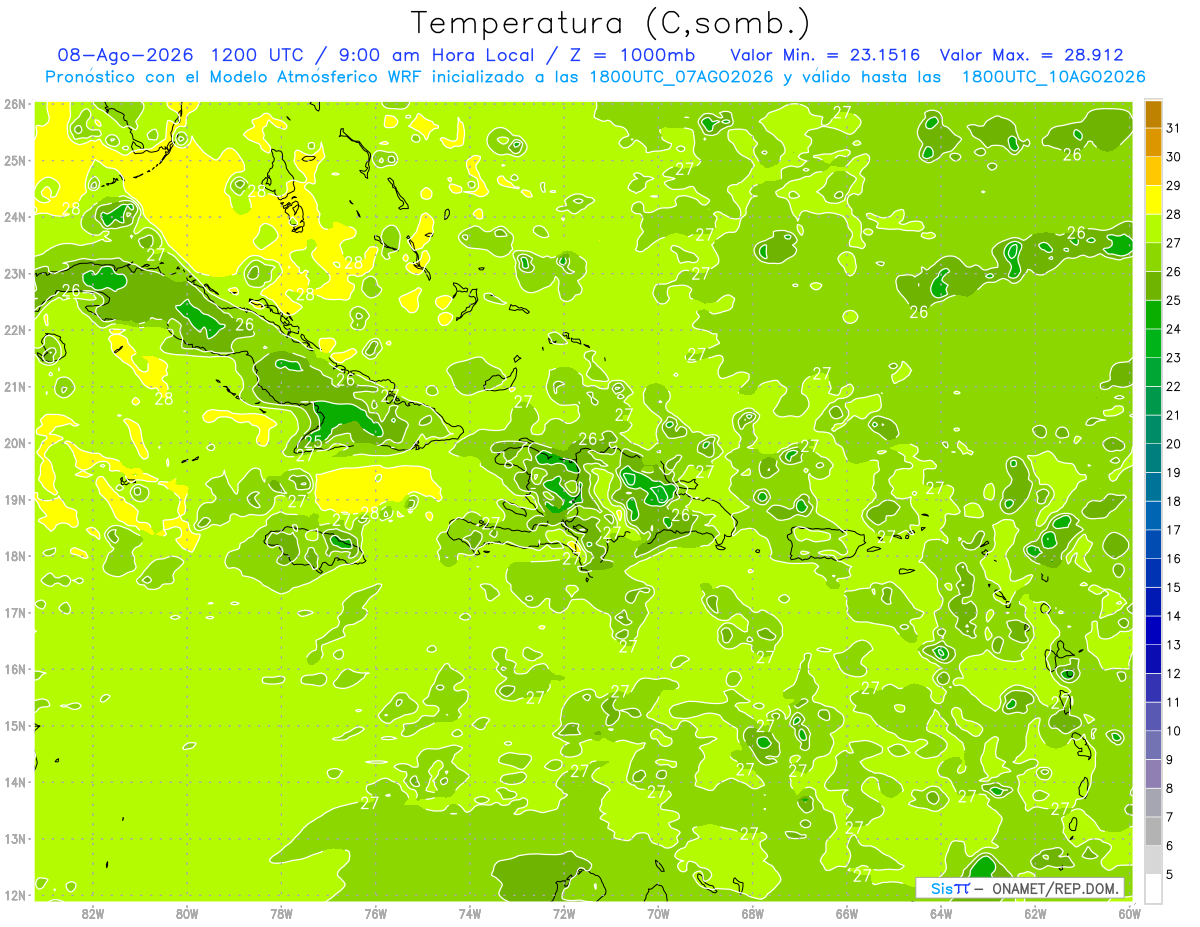
Task: Click the yellow swatch between 28 and 29
Action: (1153, 200)
